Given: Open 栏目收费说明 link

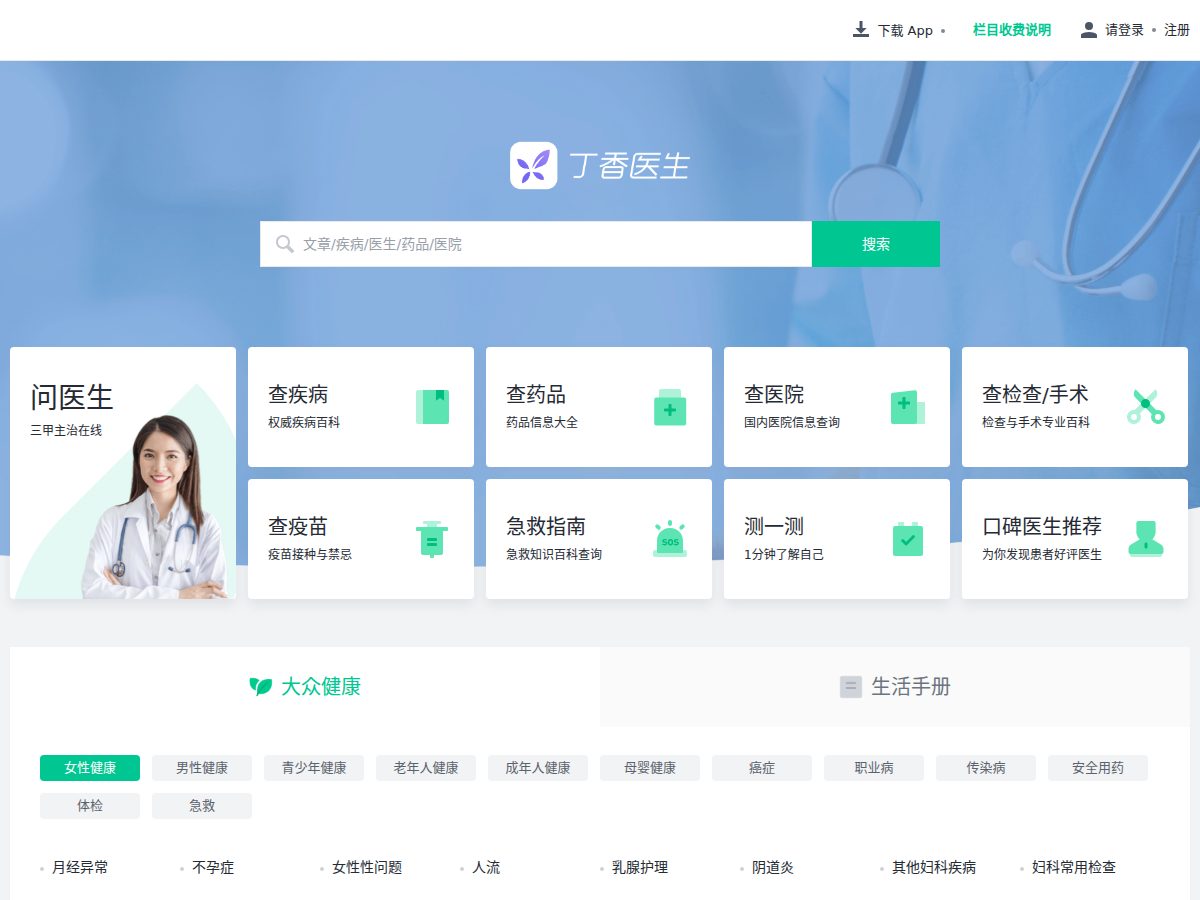Looking at the screenshot, I should pyautogui.click(x=1012, y=30).
